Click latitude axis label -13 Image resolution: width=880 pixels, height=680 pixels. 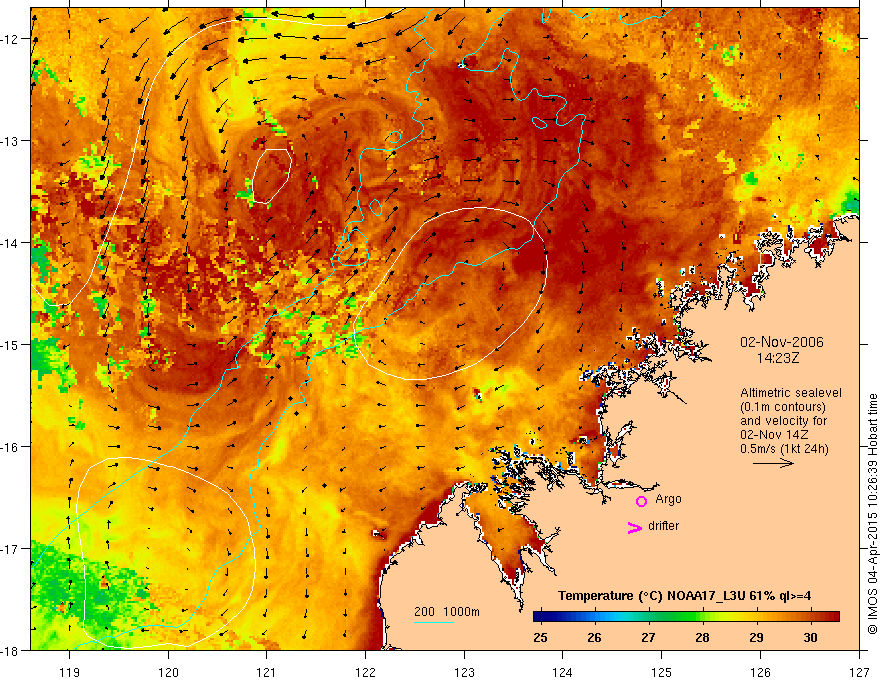click(10, 141)
